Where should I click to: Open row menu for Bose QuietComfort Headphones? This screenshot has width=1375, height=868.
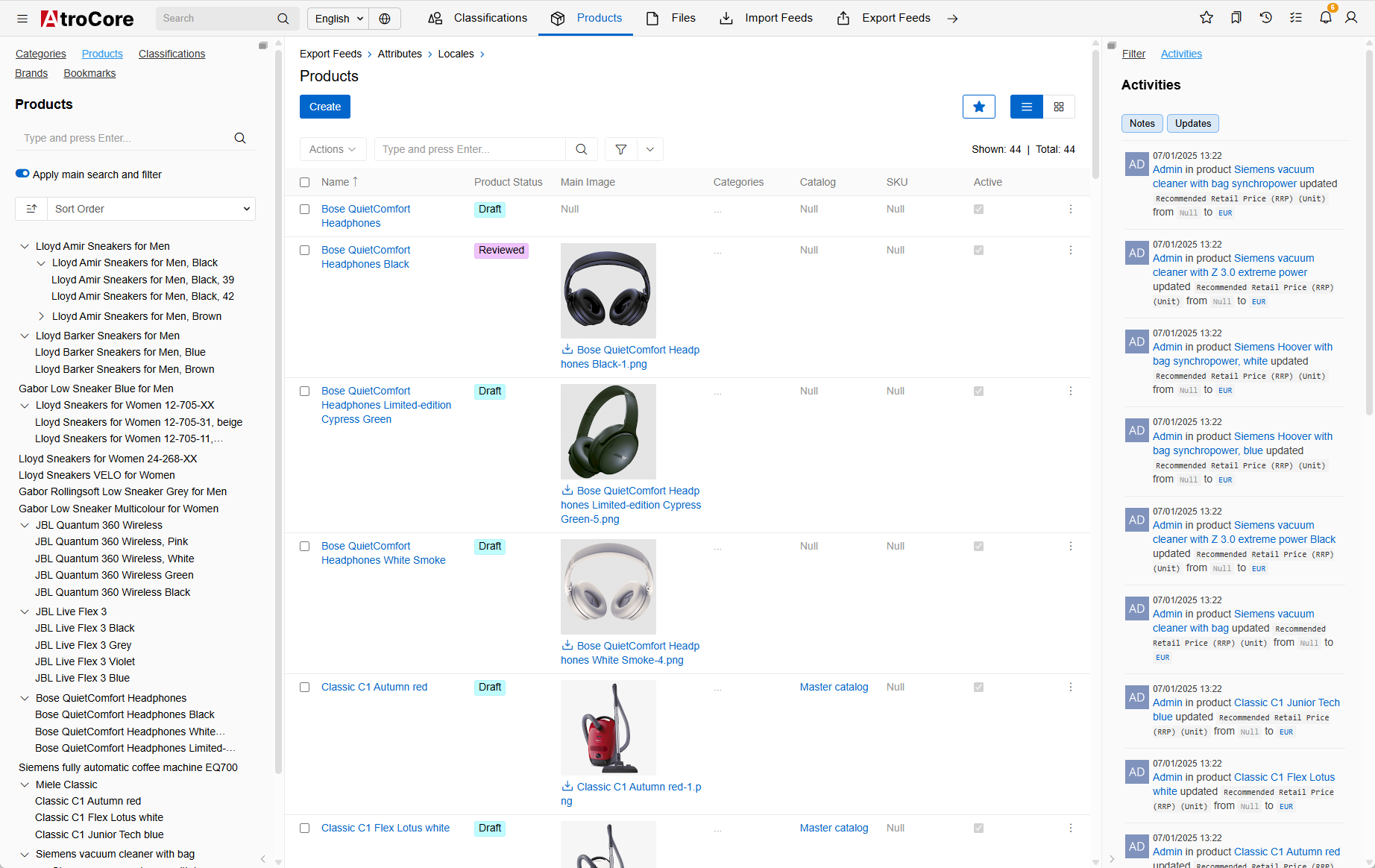pos(1071,210)
